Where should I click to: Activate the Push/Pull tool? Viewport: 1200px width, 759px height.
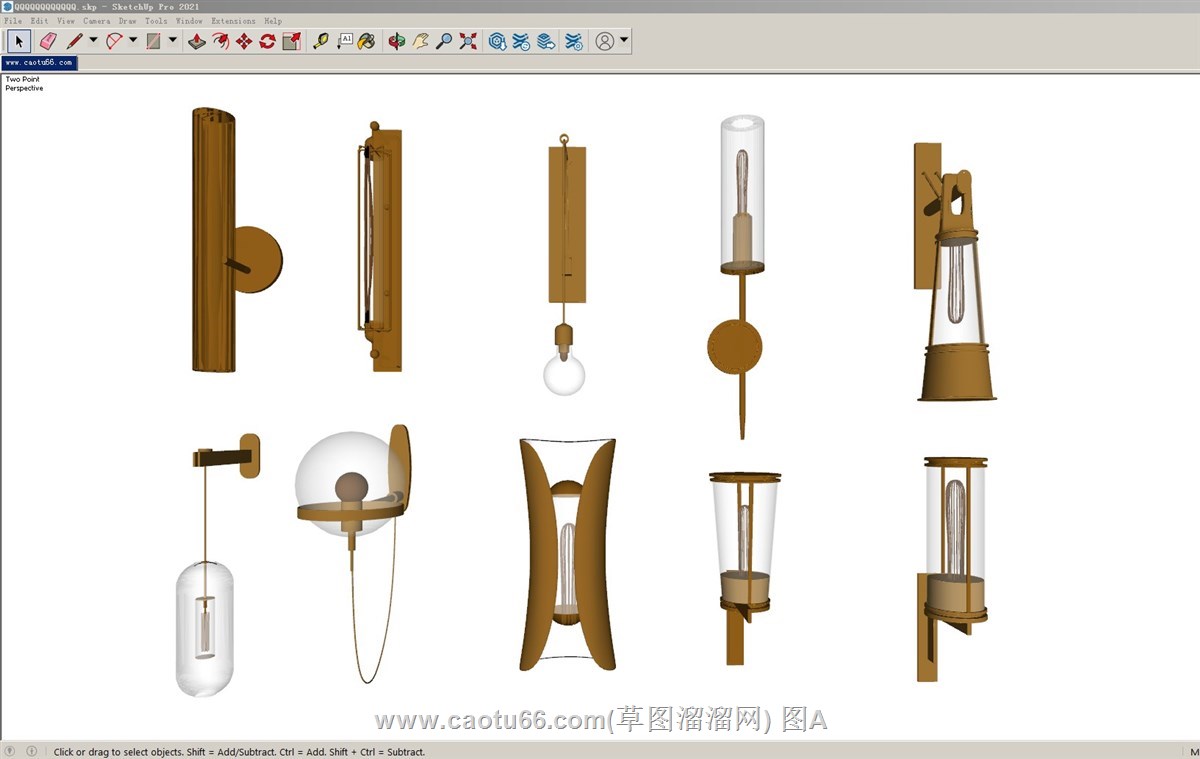click(x=197, y=41)
